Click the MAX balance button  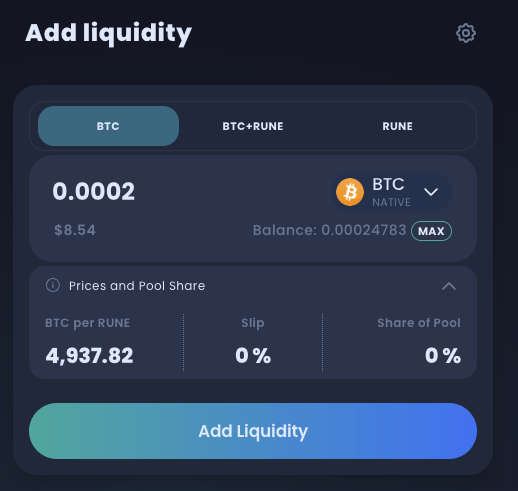[431, 231]
